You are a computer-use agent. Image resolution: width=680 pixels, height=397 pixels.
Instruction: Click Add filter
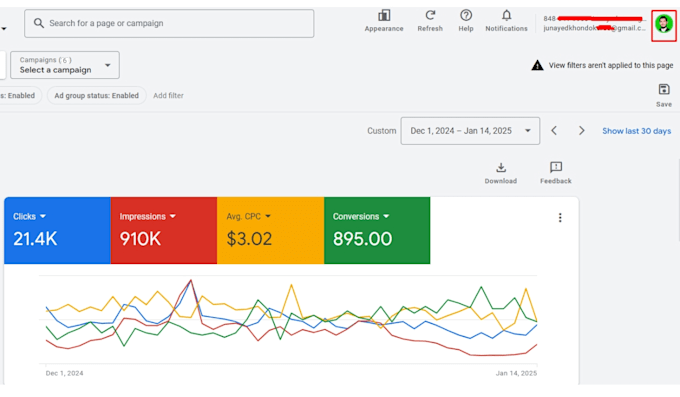click(168, 95)
